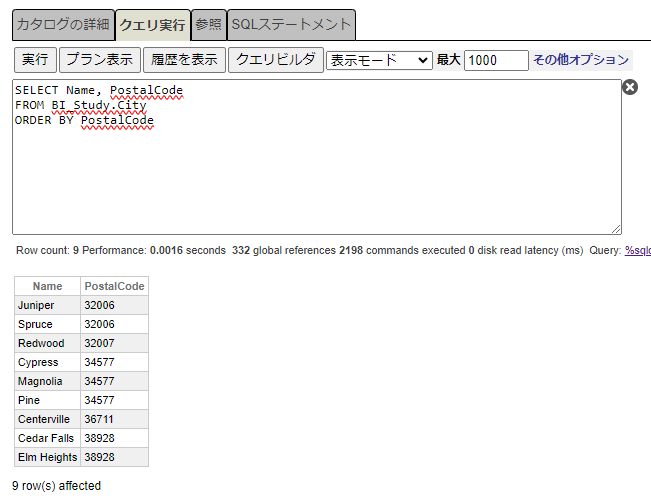
Task: Open the %sqlq query link
Action: coord(637,250)
